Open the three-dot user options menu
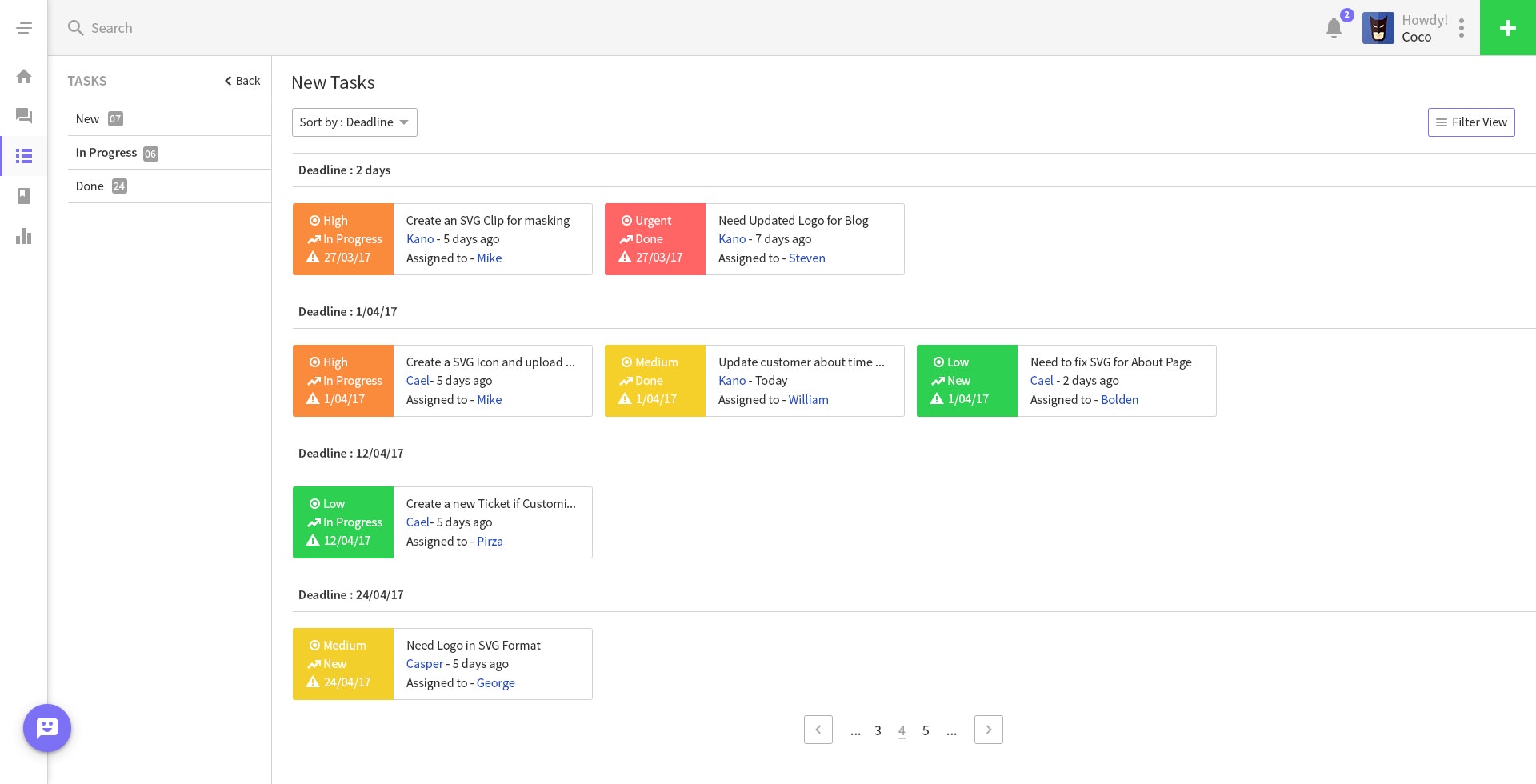The image size is (1536, 784). coord(1462,28)
